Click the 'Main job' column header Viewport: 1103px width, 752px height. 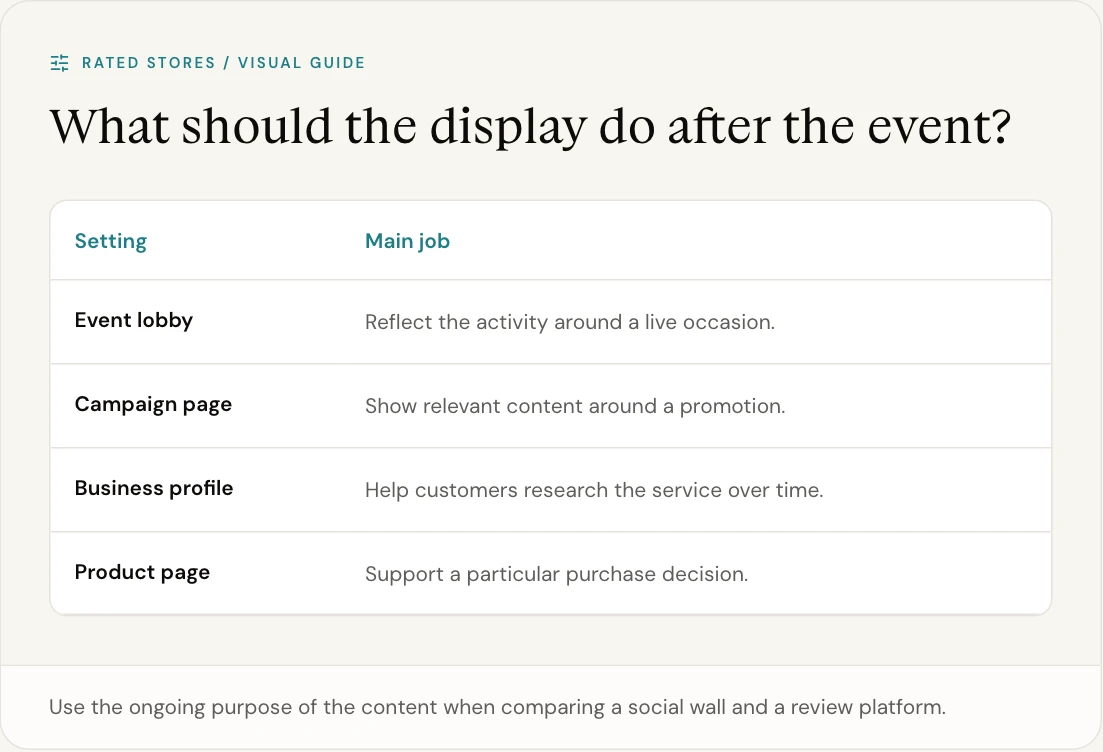[407, 241]
